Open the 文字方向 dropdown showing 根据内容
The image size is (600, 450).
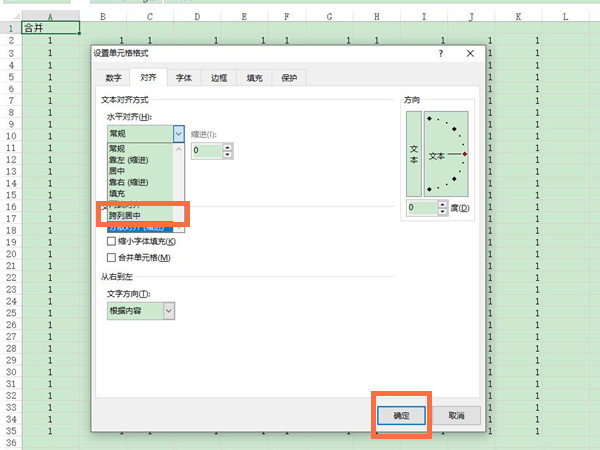[141, 311]
